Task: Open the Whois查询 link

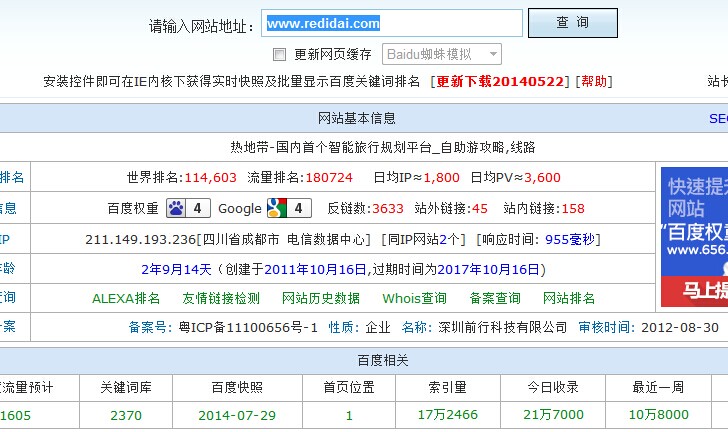Action: [414, 298]
